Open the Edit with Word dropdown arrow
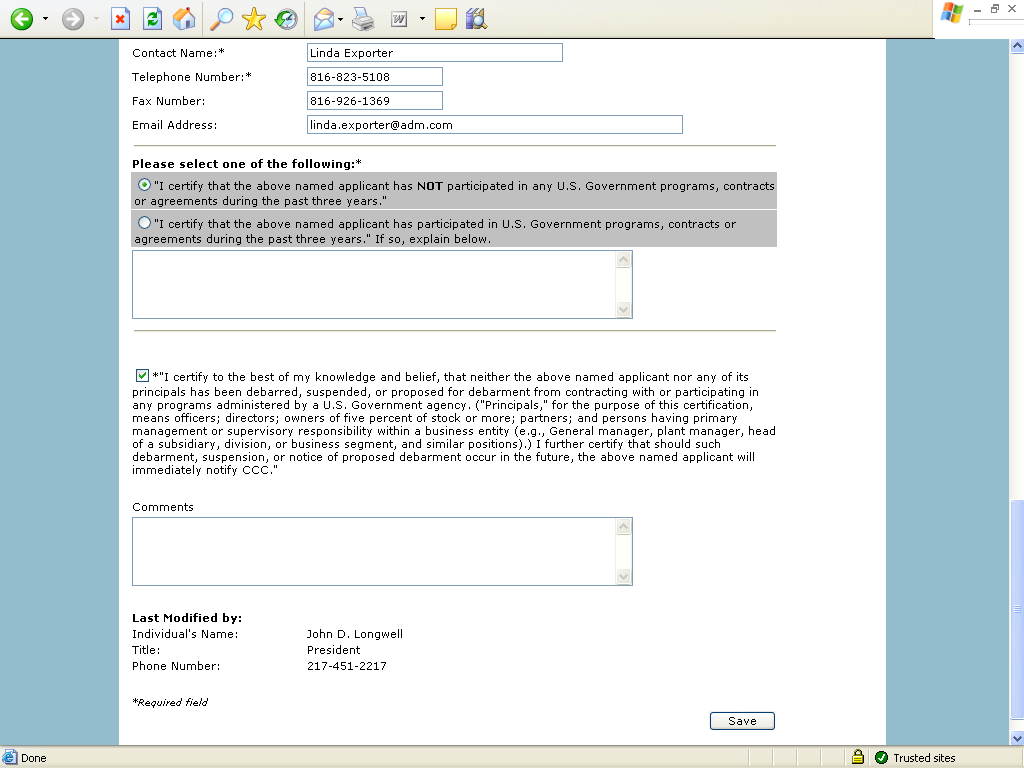Screen dimensions: 1024x768 pos(422,19)
